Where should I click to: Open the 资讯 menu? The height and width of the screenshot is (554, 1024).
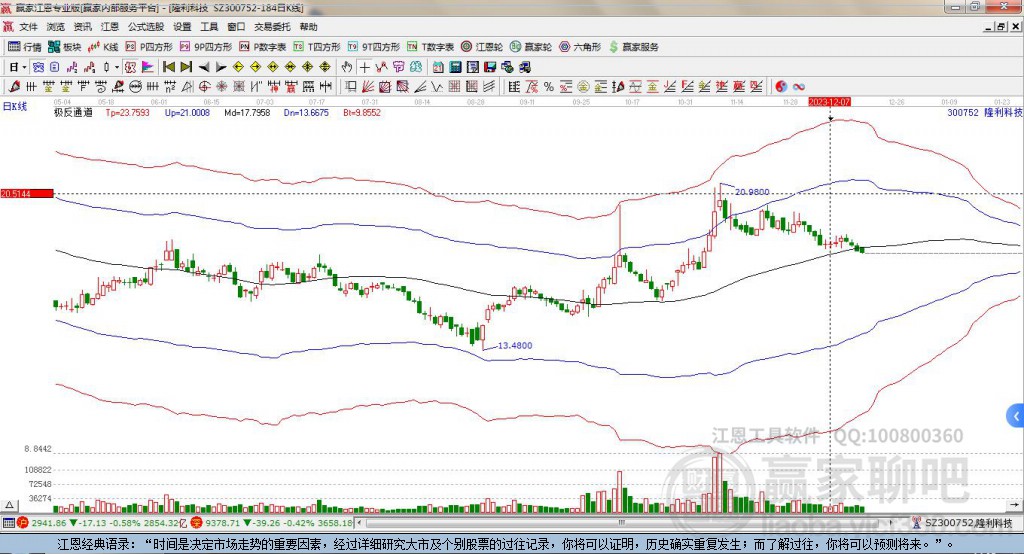tap(82, 27)
